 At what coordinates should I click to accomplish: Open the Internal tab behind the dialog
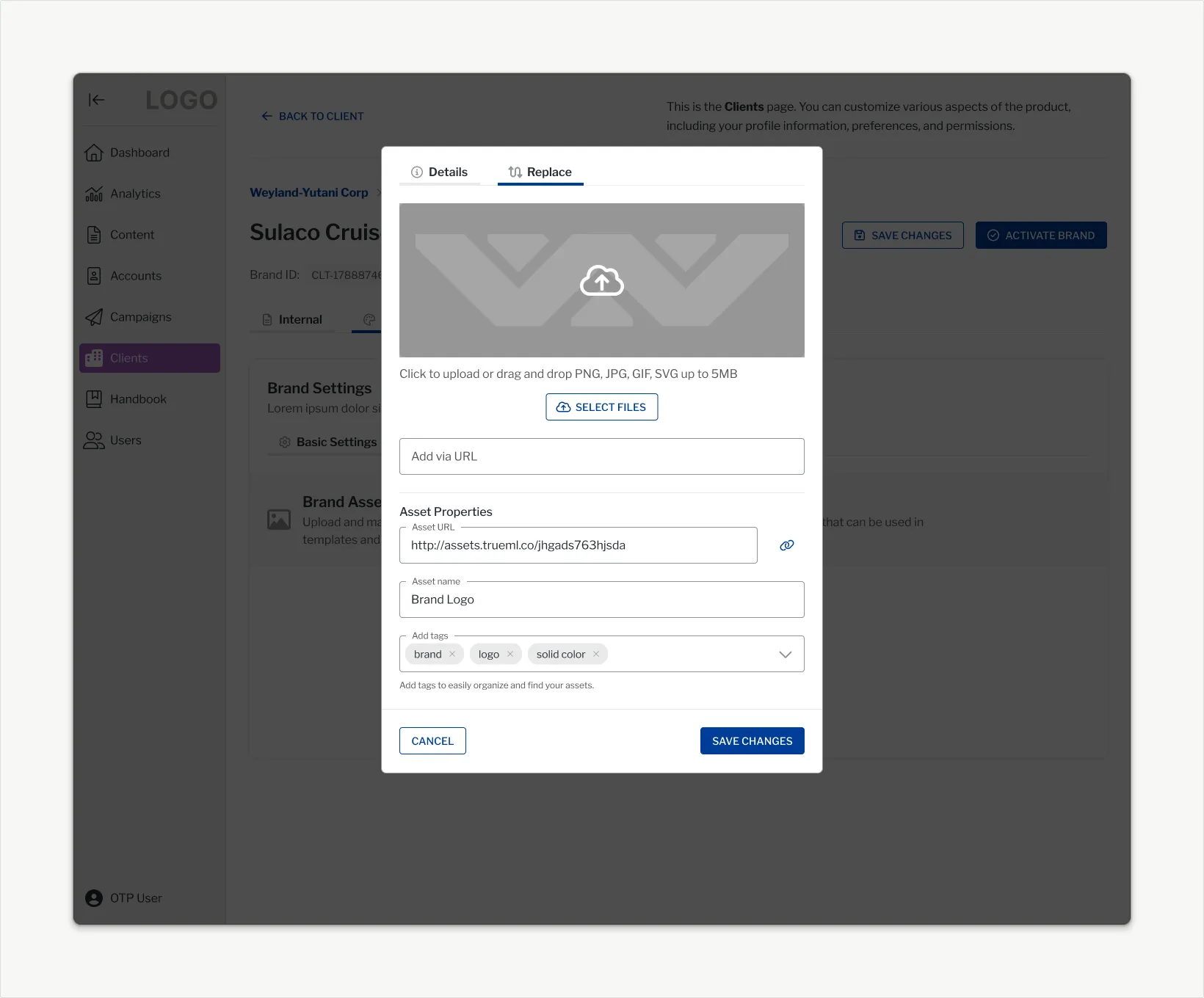pos(292,320)
